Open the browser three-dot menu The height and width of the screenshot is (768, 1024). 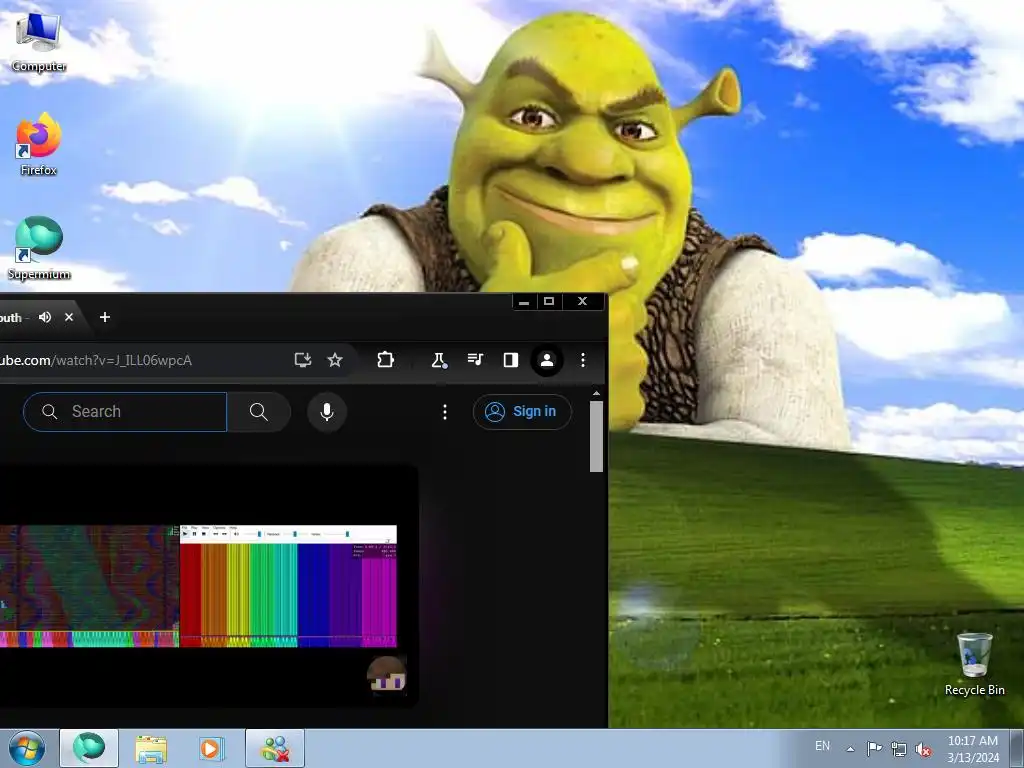pyautogui.click(x=583, y=360)
